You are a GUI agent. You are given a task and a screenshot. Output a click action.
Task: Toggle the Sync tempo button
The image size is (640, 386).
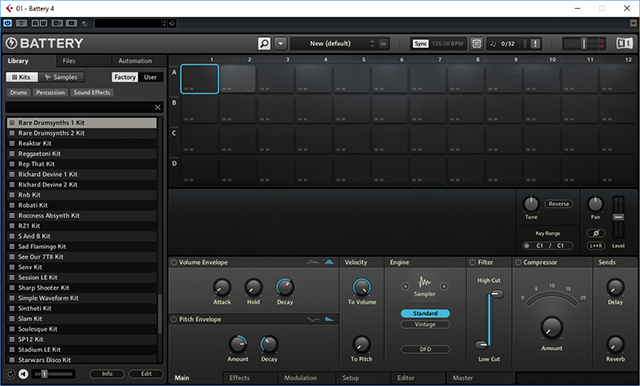pos(420,44)
